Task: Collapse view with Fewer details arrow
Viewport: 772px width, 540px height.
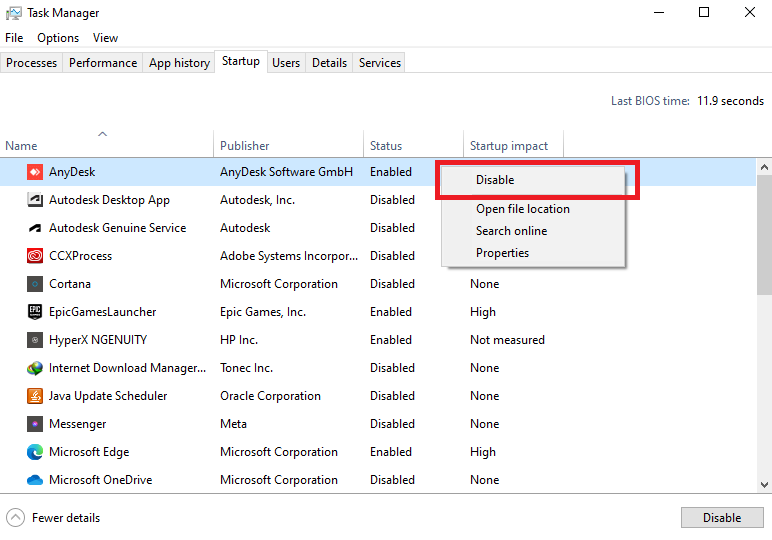Action: click(x=15, y=518)
